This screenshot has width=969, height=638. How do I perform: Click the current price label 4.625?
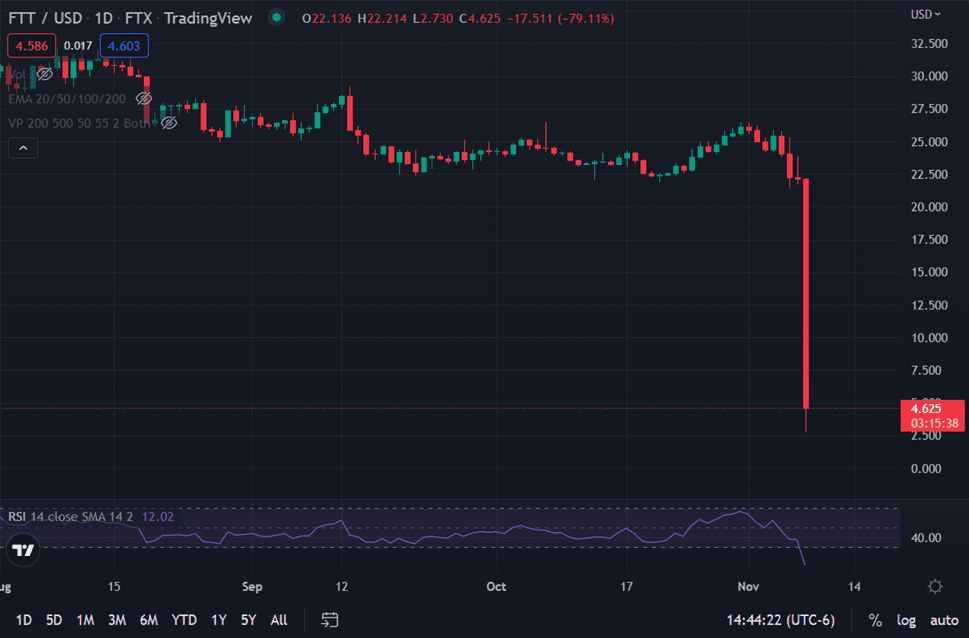pyautogui.click(x=926, y=409)
